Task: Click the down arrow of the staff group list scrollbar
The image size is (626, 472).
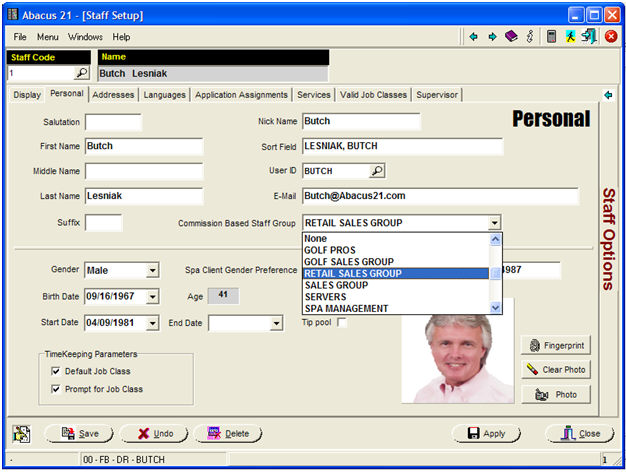Action: click(495, 308)
